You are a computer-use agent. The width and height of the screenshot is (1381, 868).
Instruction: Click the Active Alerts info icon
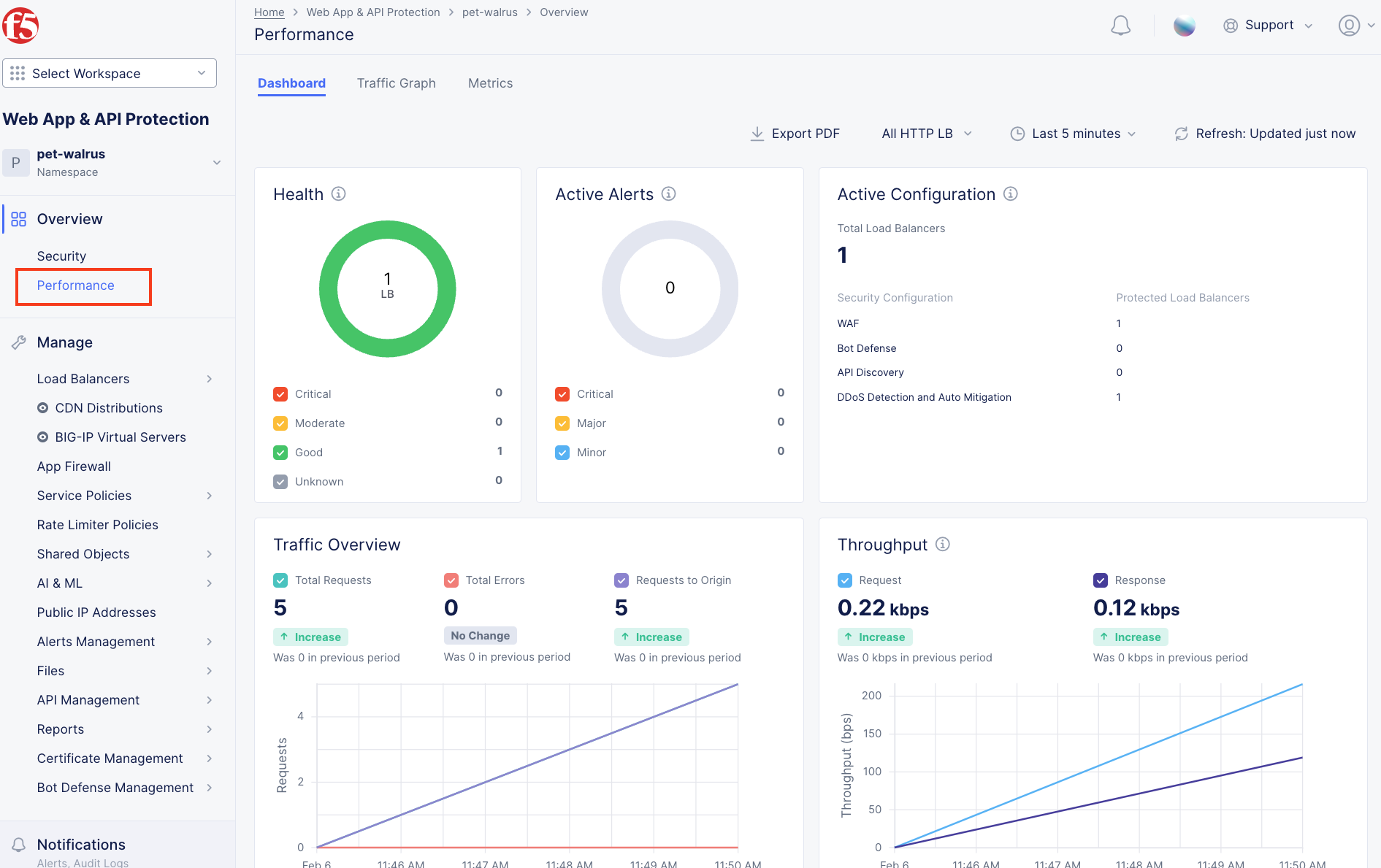[x=668, y=193]
